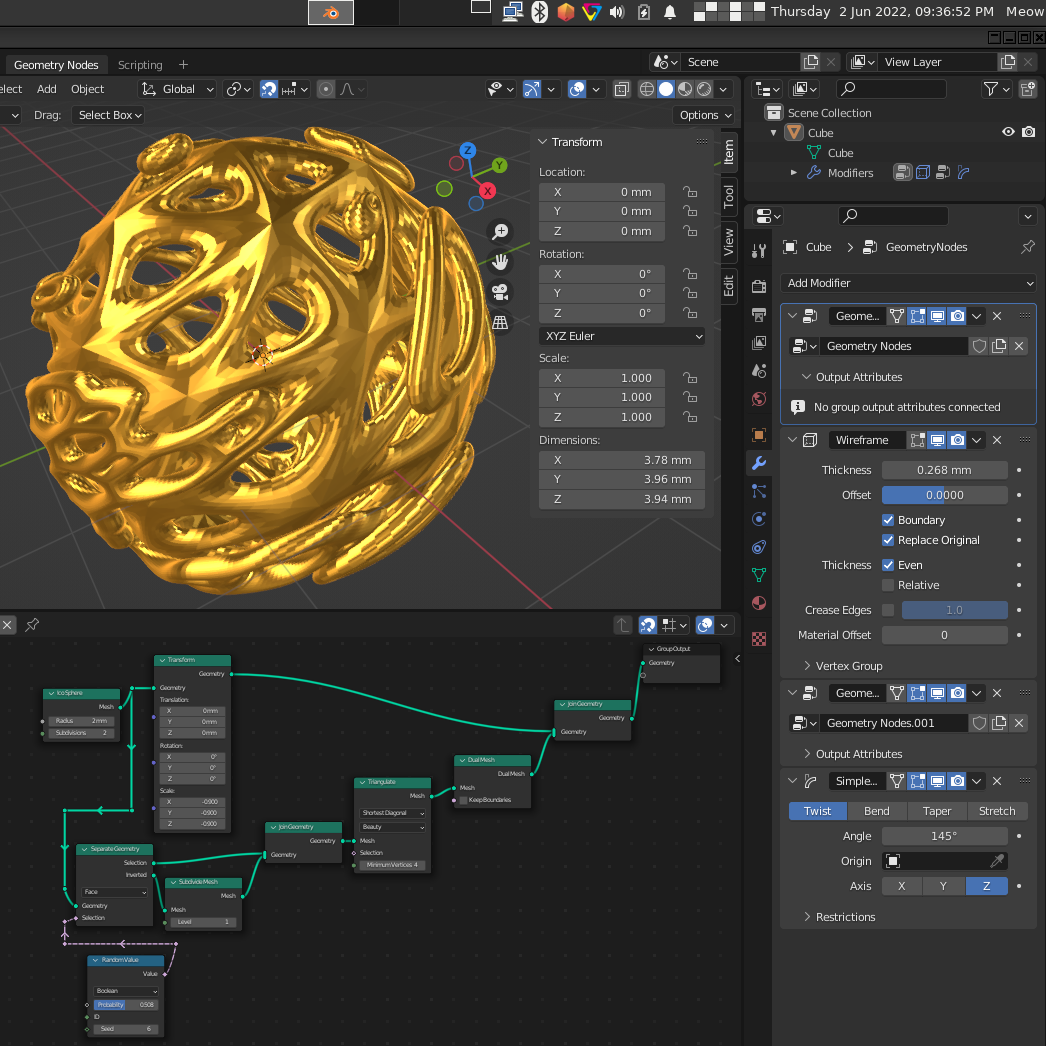The width and height of the screenshot is (1046, 1046).
Task: Click the pin icon in properties header
Action: [x=1027, y=247]
